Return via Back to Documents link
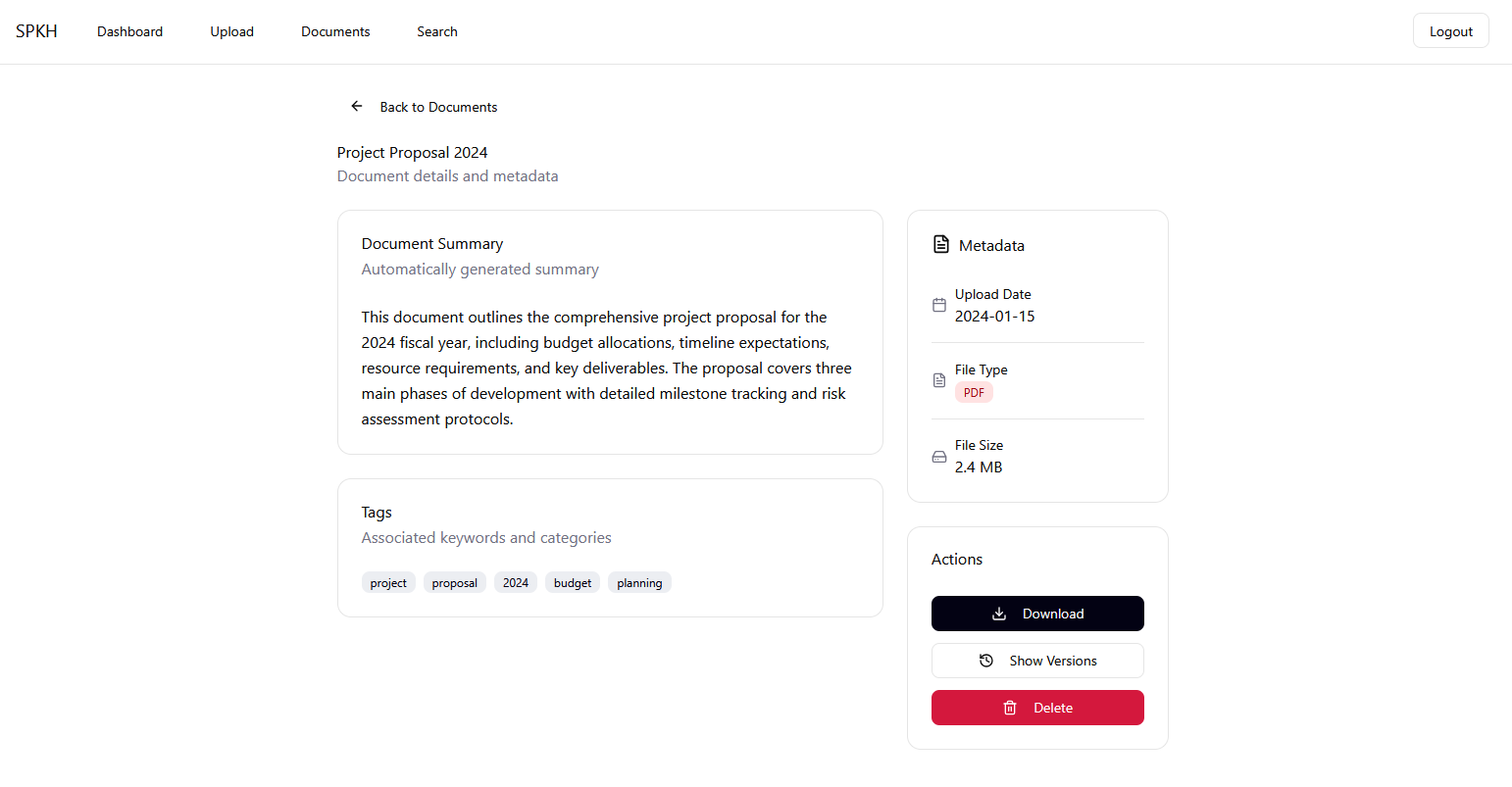Screen dimensions: 1512x787 pos(438,107)
